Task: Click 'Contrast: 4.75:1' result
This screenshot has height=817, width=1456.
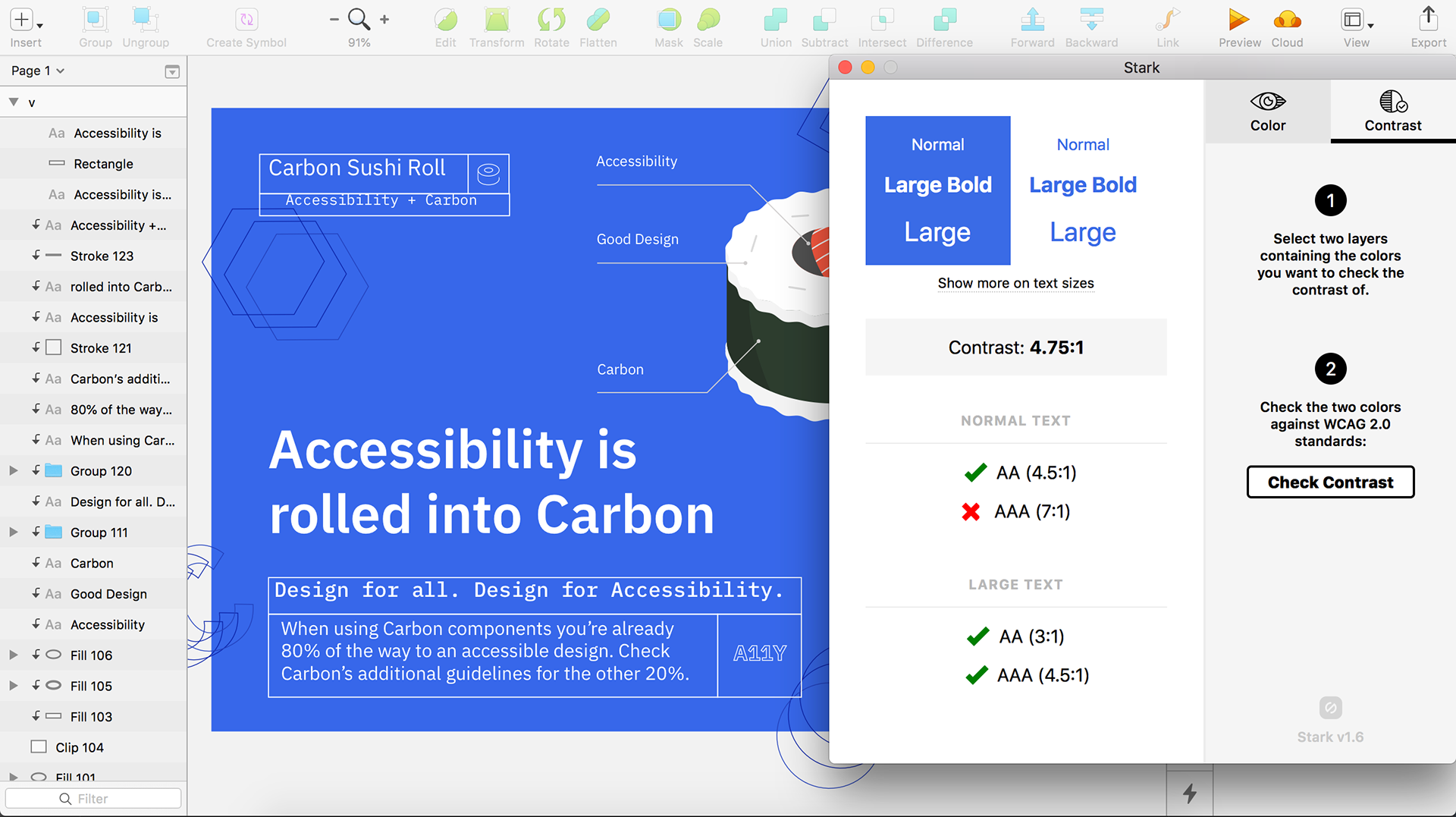Action: pos(1015,347)
